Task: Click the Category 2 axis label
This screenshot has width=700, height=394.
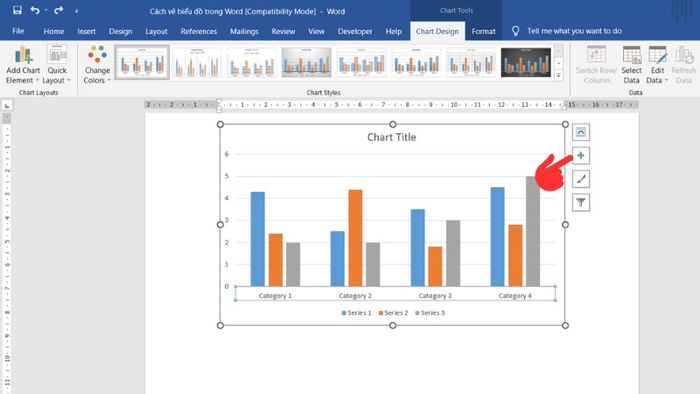Action: (355, 295)
